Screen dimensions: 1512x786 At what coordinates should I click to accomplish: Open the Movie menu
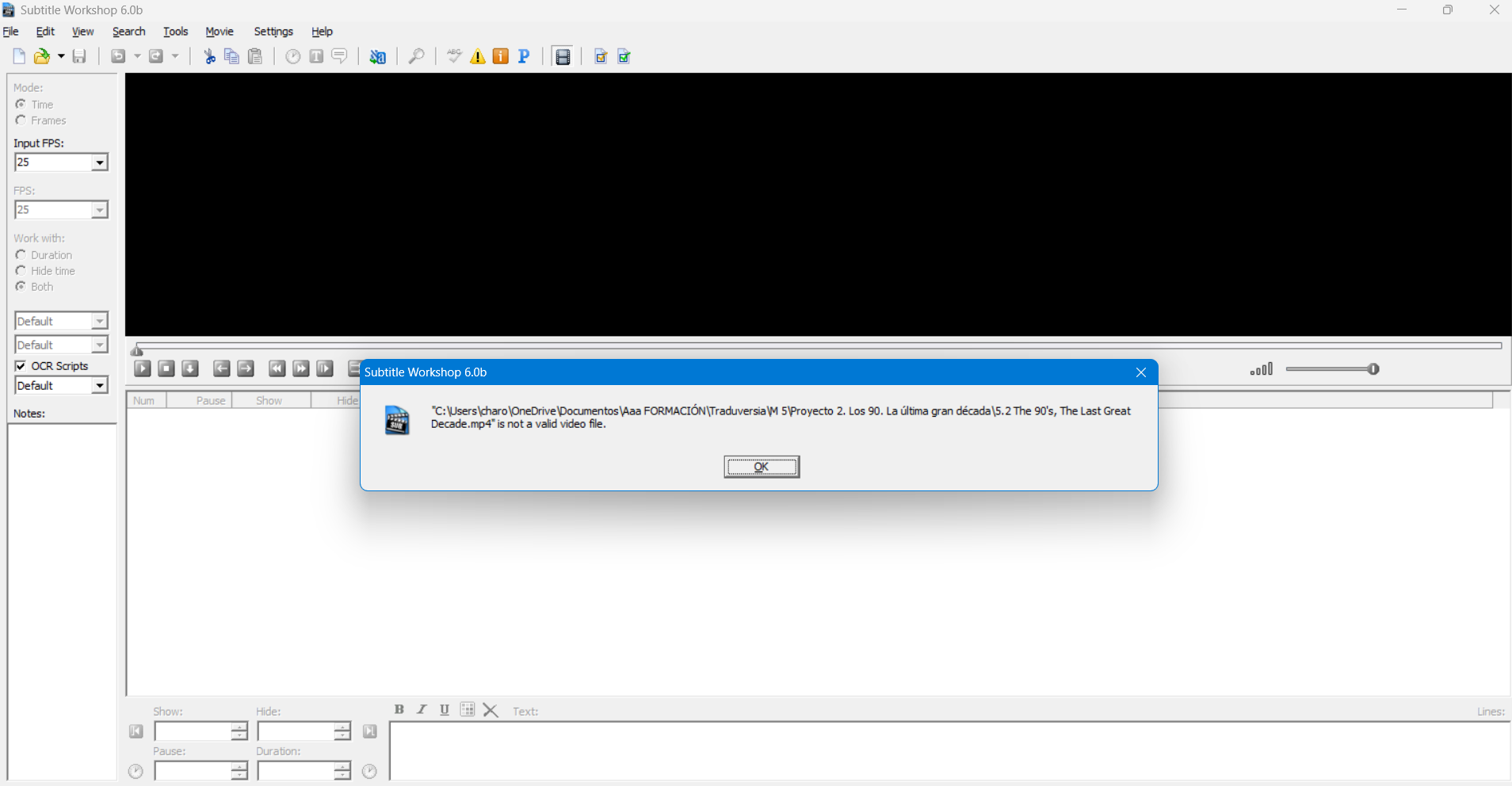click(x=220, y=32)
